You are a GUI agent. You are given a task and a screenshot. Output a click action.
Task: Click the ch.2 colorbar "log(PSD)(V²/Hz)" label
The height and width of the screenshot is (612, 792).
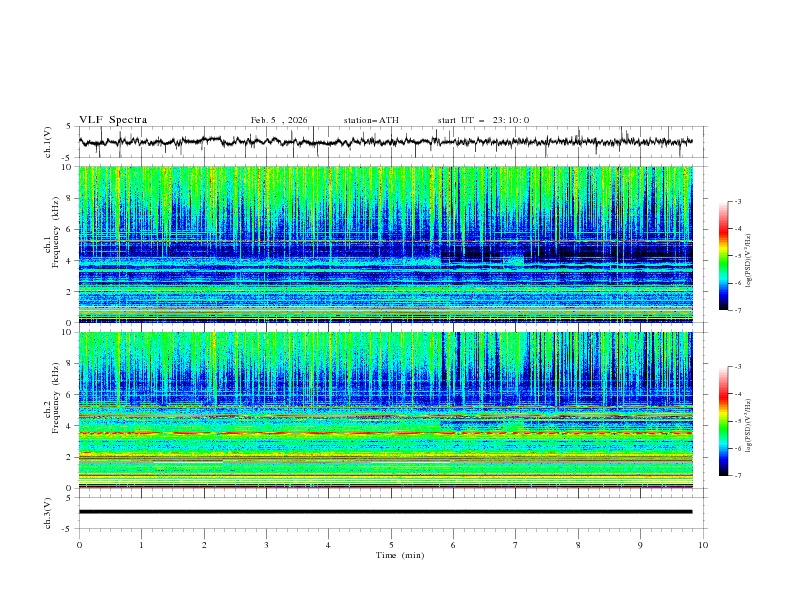click(x=749, y=426)
